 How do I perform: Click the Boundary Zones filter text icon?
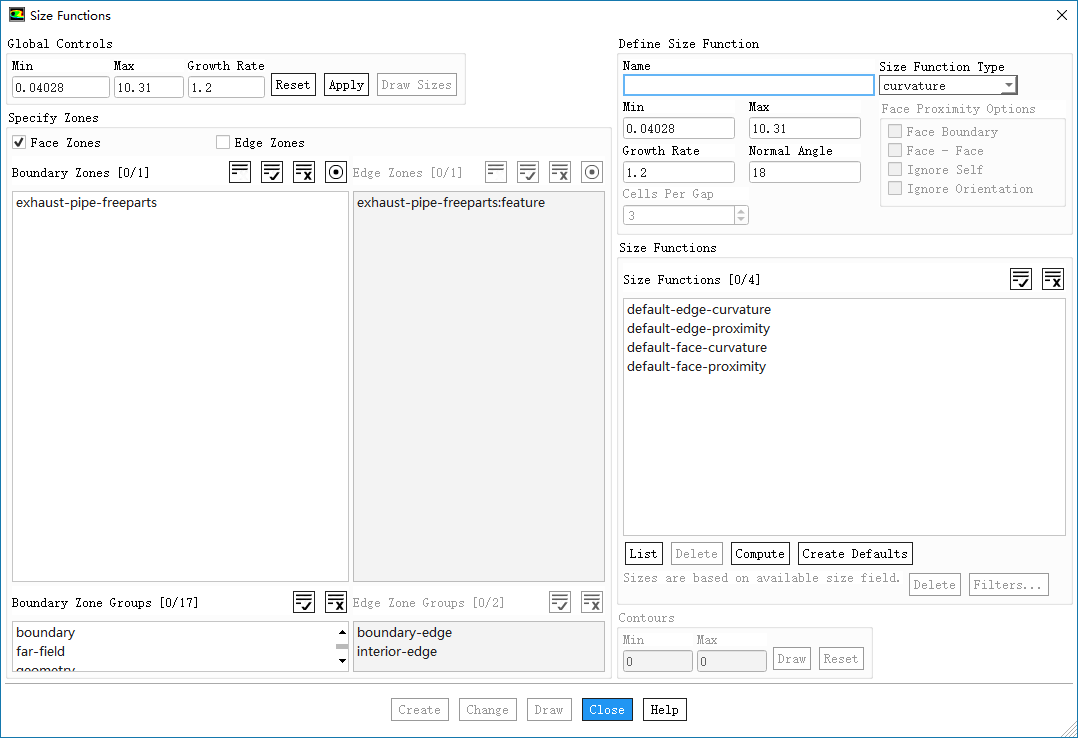click(x=240, y=172)
